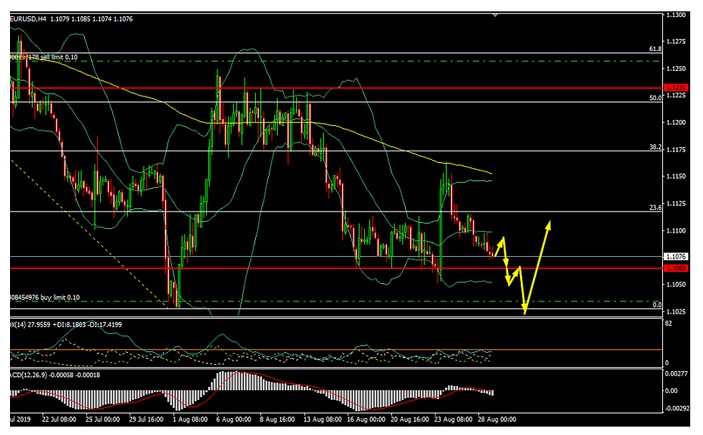Click the red 1.1231 price tag
This screenshot has height=435, width=703.
click(677, 88)
